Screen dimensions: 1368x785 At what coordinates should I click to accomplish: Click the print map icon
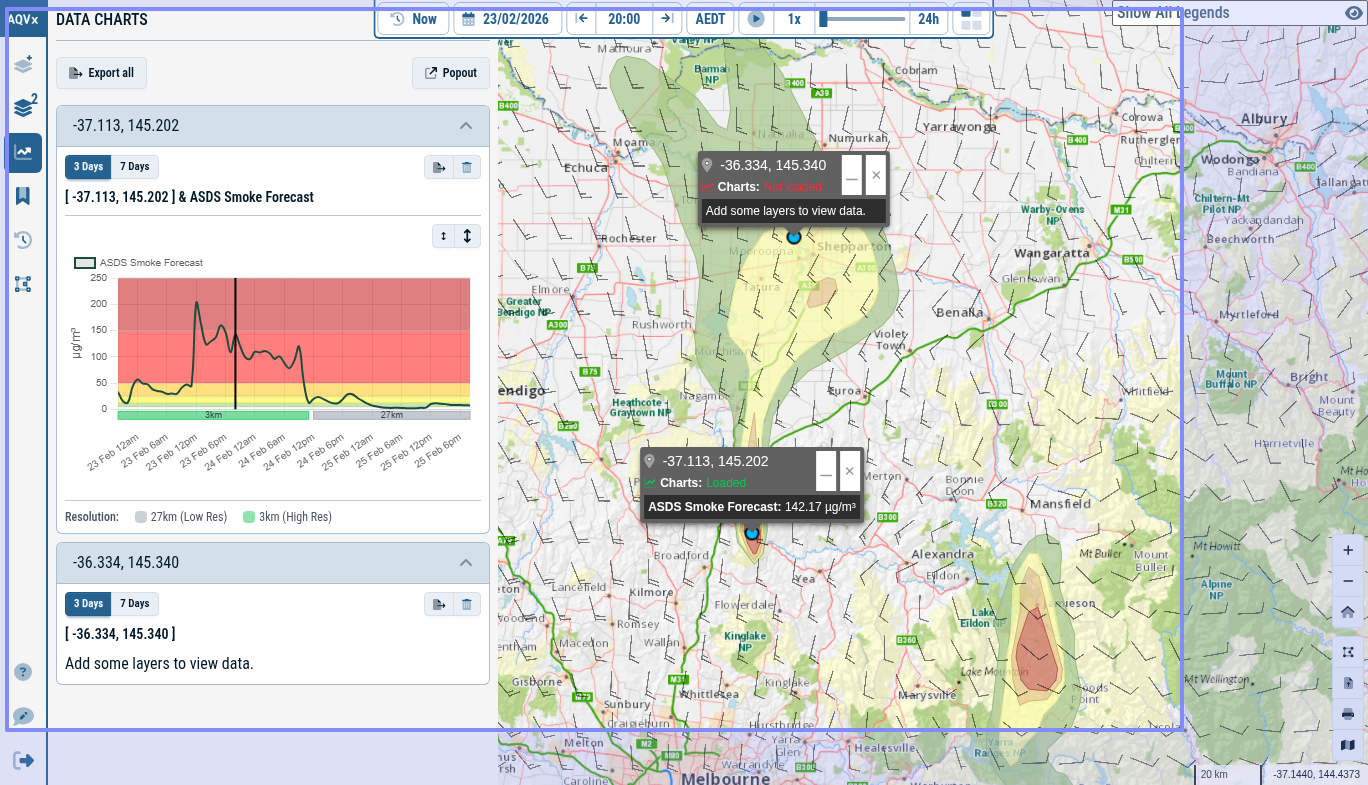point(1348,714)
